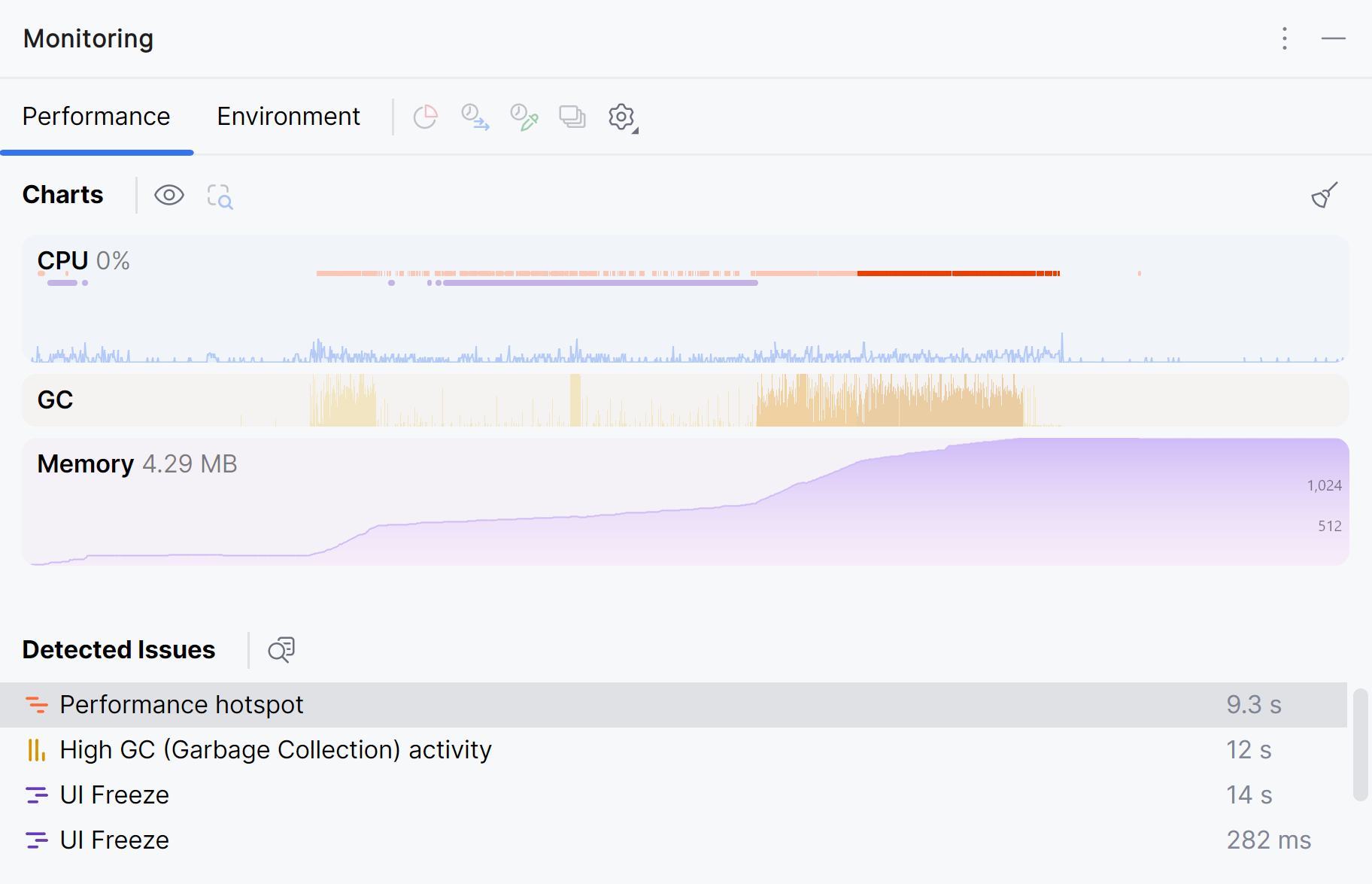Screen dimensions: 1372x884
Task: Click the Performance hotspot issue icon
Action: (37, 704)
